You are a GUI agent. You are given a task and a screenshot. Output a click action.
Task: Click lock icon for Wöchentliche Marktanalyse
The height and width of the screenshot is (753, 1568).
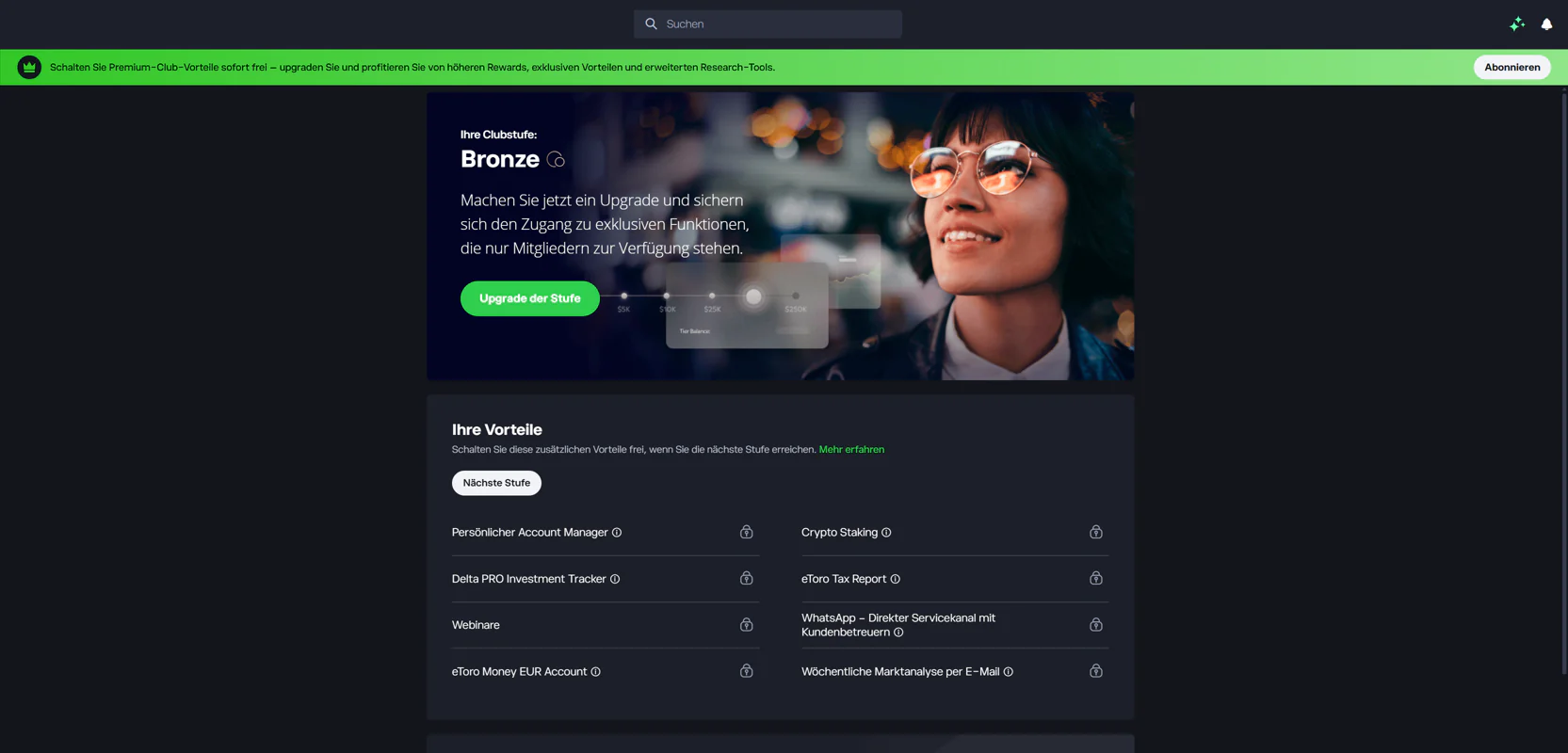pyautogui.click(x=1095, y=671)
